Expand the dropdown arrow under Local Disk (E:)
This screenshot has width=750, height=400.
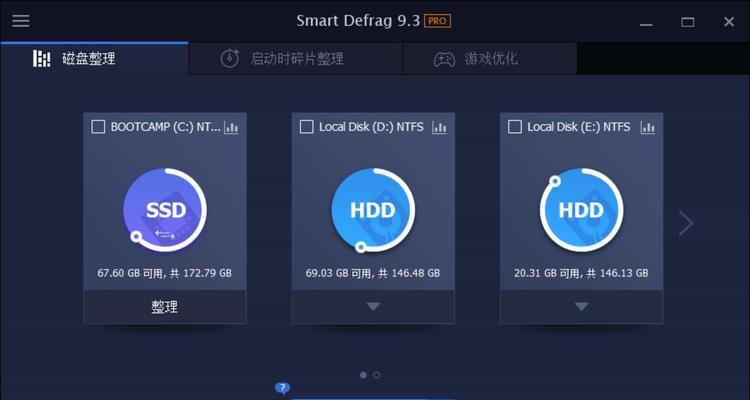581,307
